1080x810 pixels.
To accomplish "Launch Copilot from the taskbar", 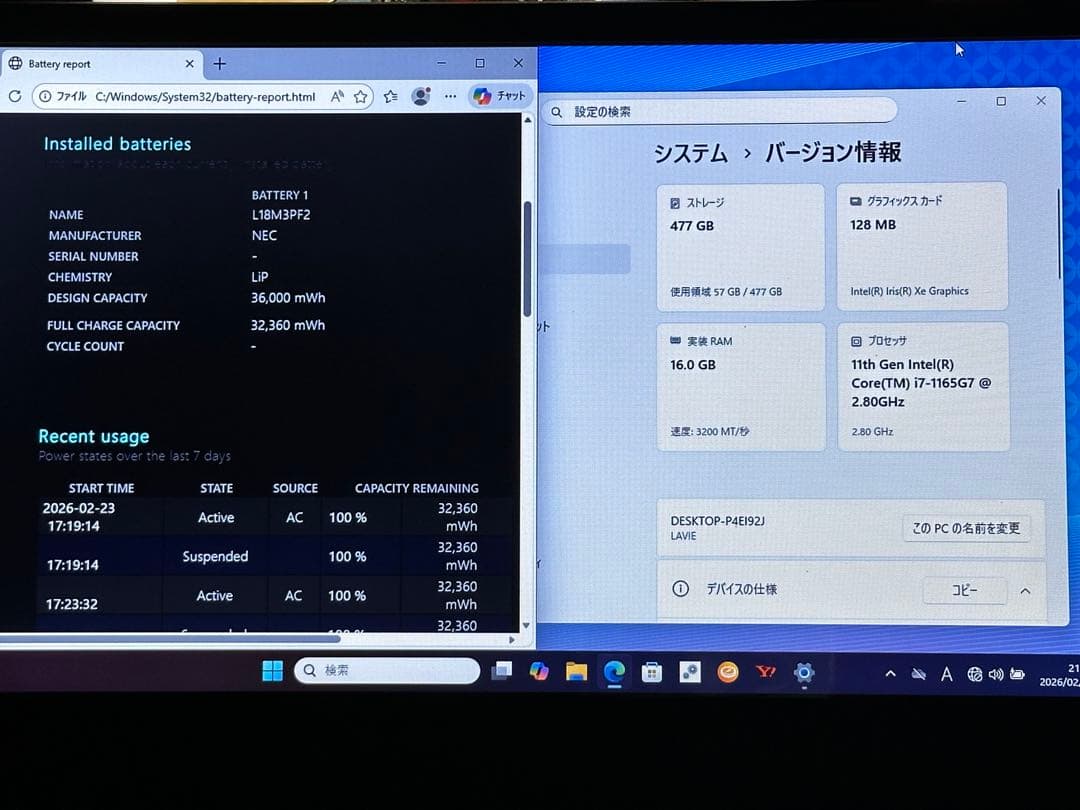I will pos(539,670).
